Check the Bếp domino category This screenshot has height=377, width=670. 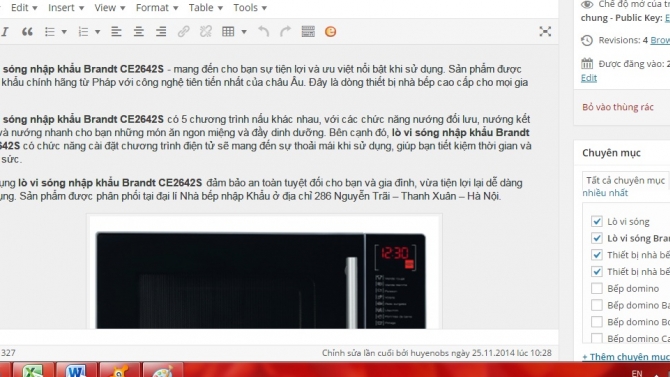click(x=597, y=288)
